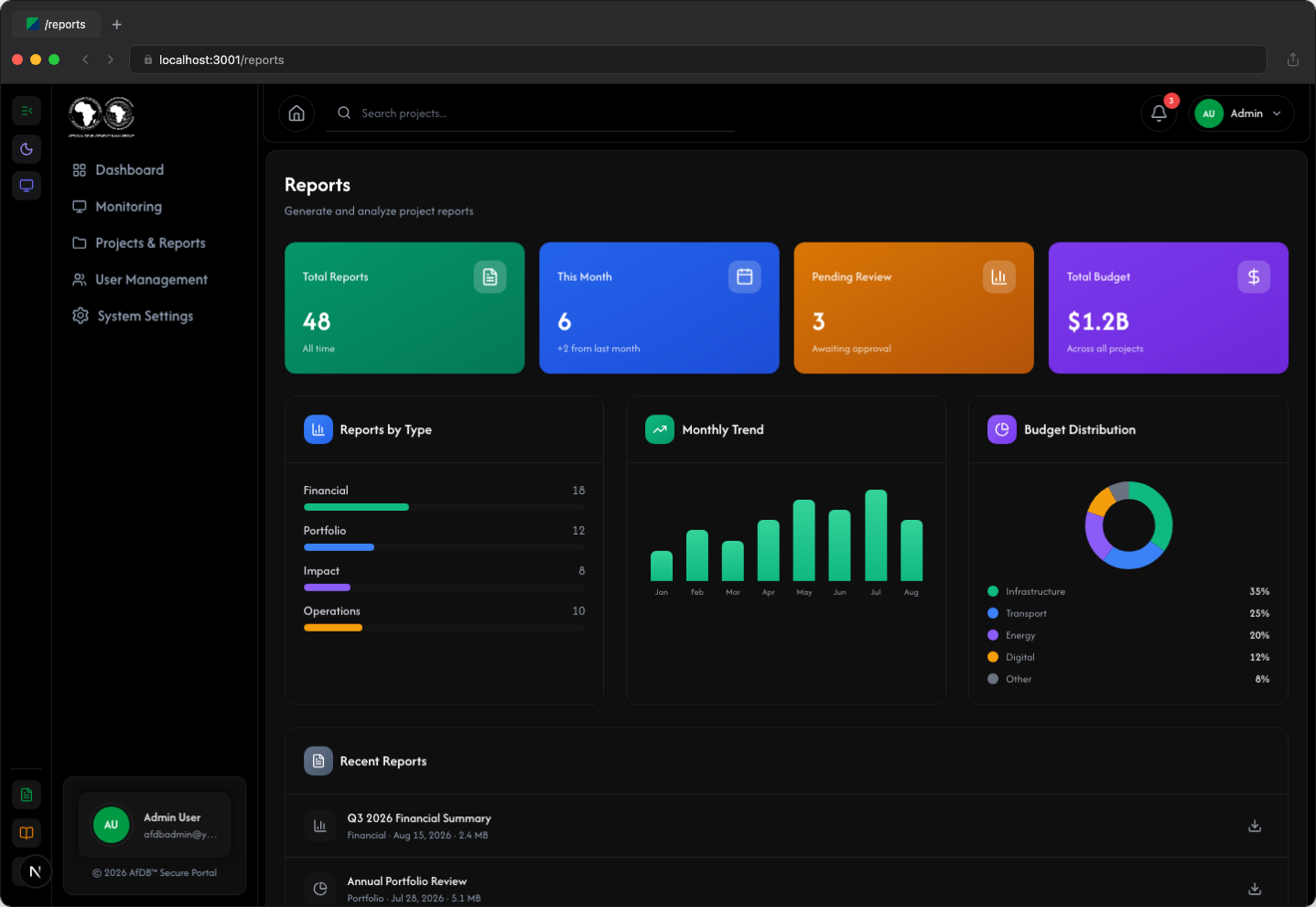1316x907 pixels.
Task: Click the Monthly Trend arrow icon
Action: (660, 429)
